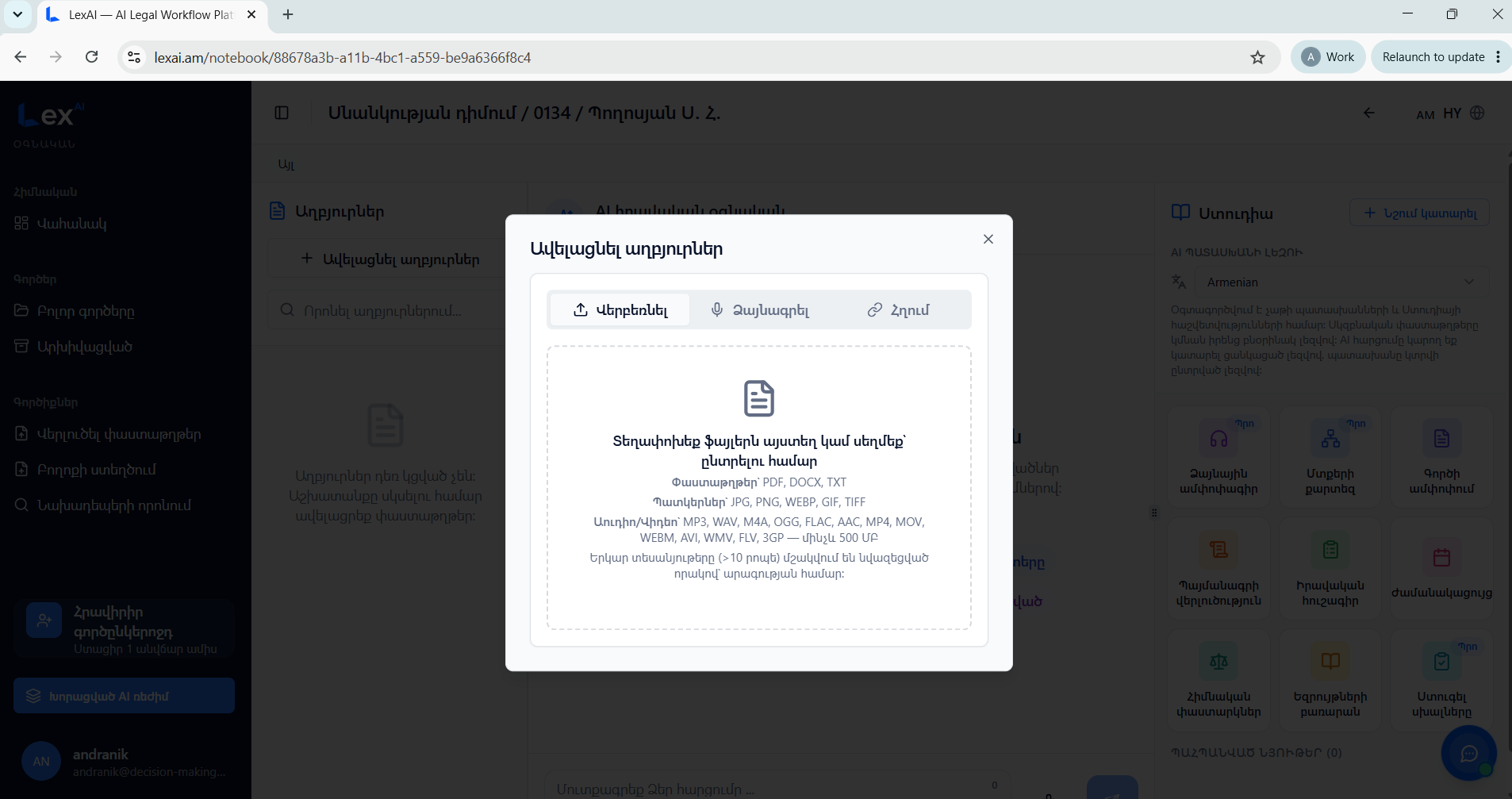Select the Վերբեռնել upload tab
1512x799 pixels.
pyautogui.click(x=620, y=309)
